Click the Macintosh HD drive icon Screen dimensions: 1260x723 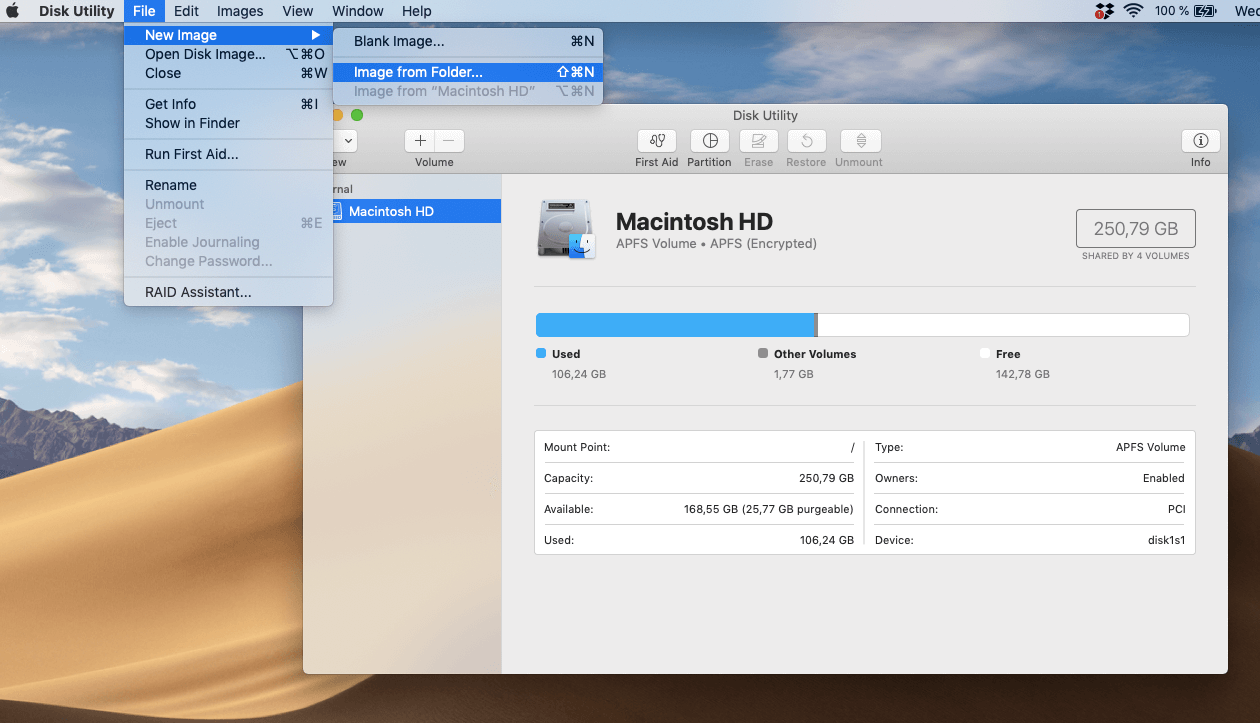coord(566,229)
